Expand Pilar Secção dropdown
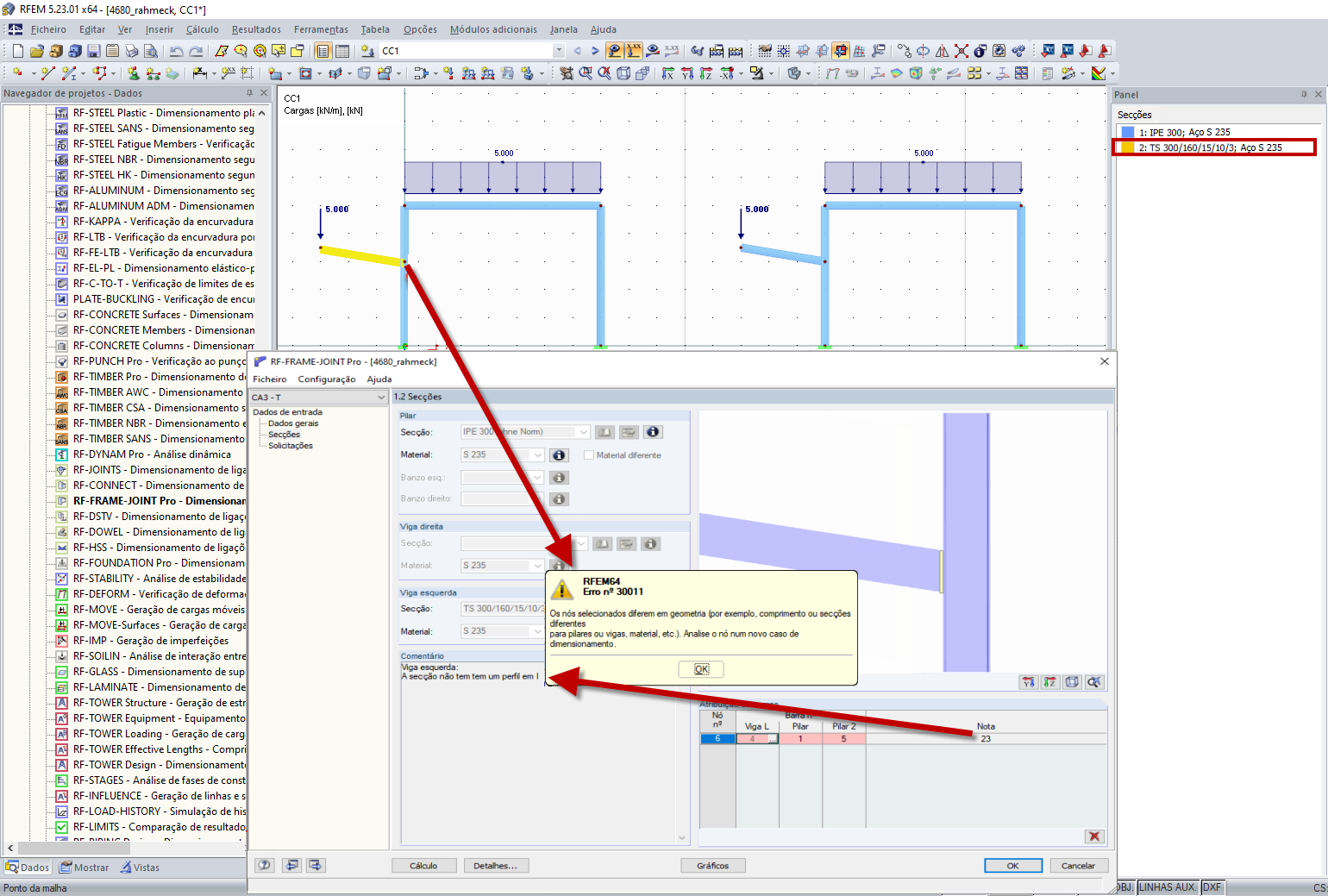 [x=584, y=432]
